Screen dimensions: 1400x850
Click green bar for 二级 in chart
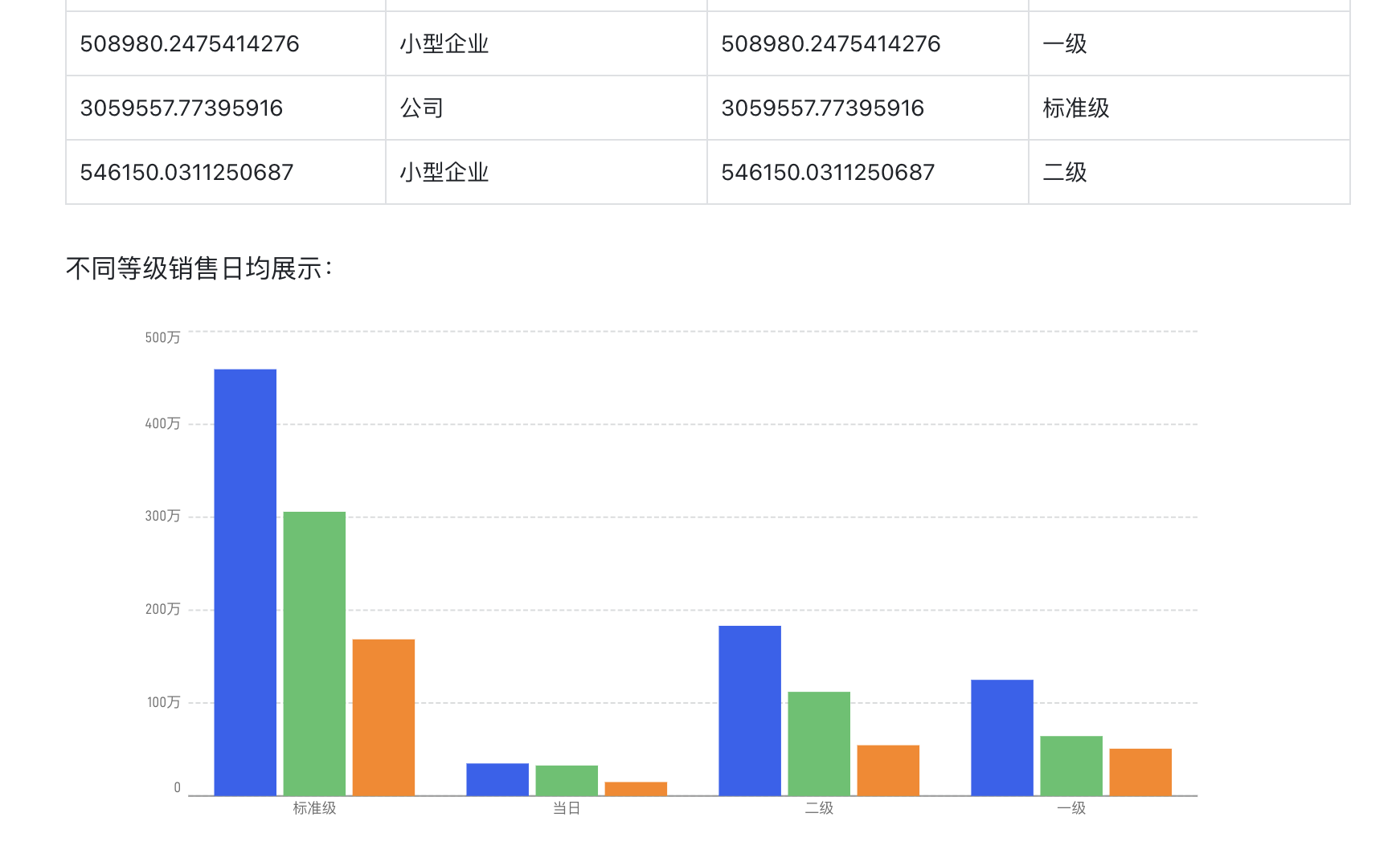819,743
